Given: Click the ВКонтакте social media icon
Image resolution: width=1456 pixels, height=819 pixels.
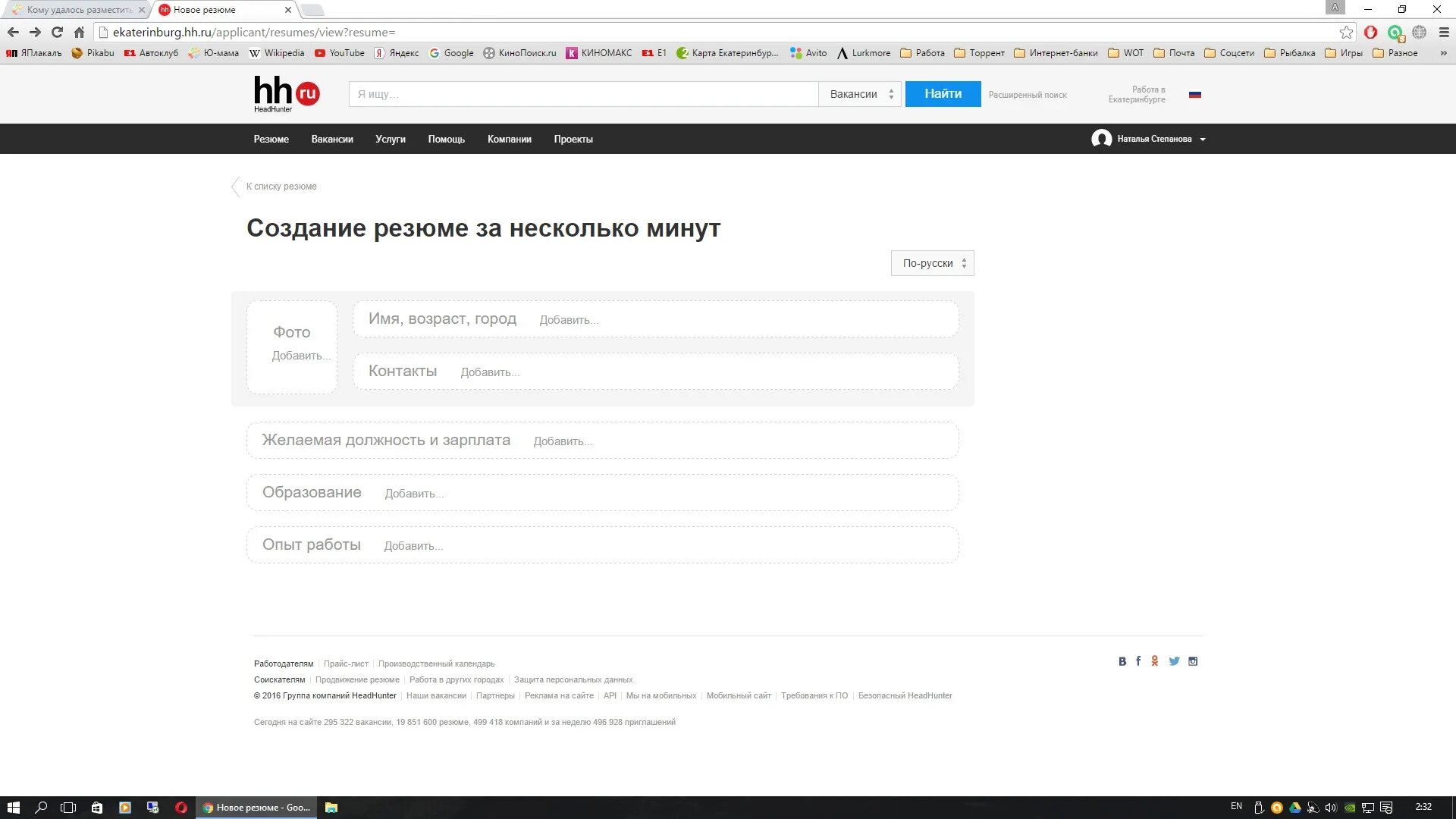Looking at the screenshot, I should tap(1121, 660).
